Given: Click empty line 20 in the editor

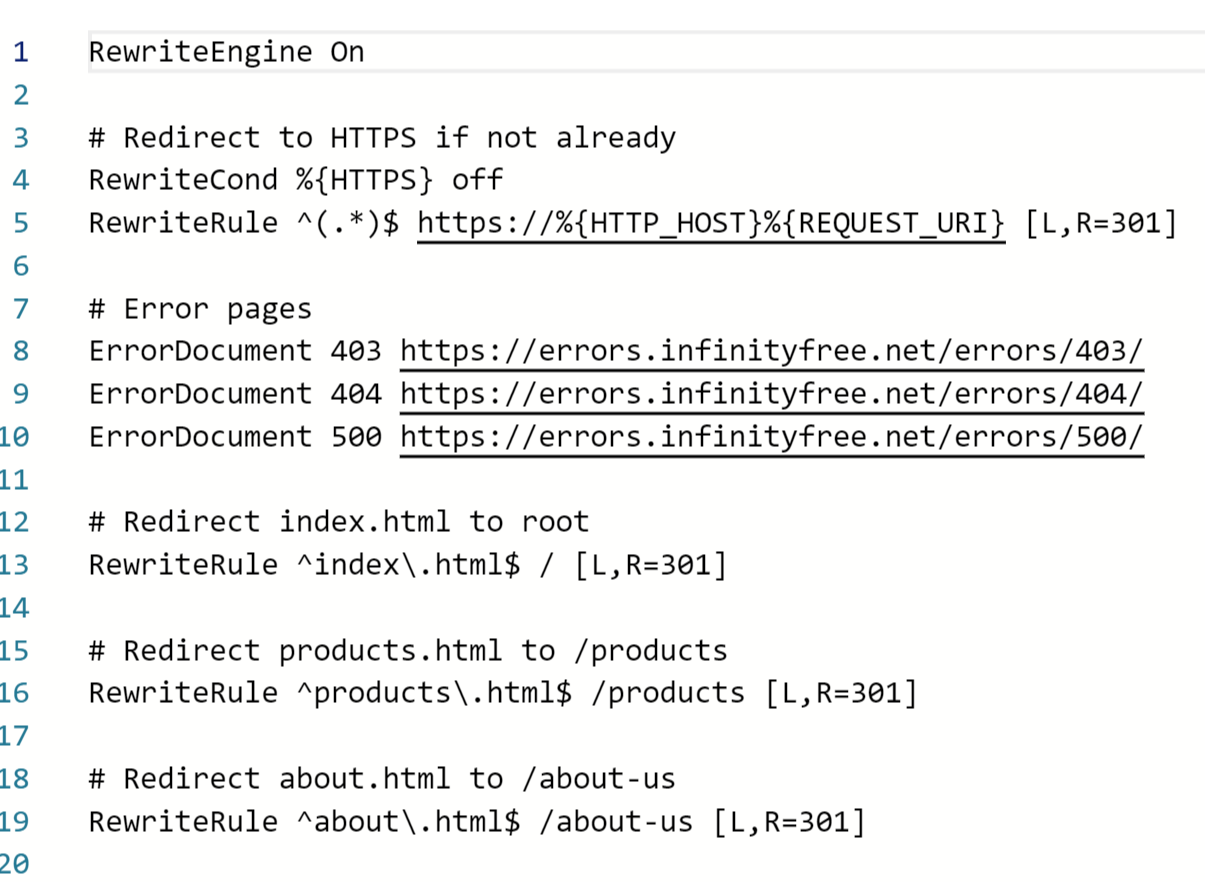Looking at the screenshot, I should [x=646, y=864].
